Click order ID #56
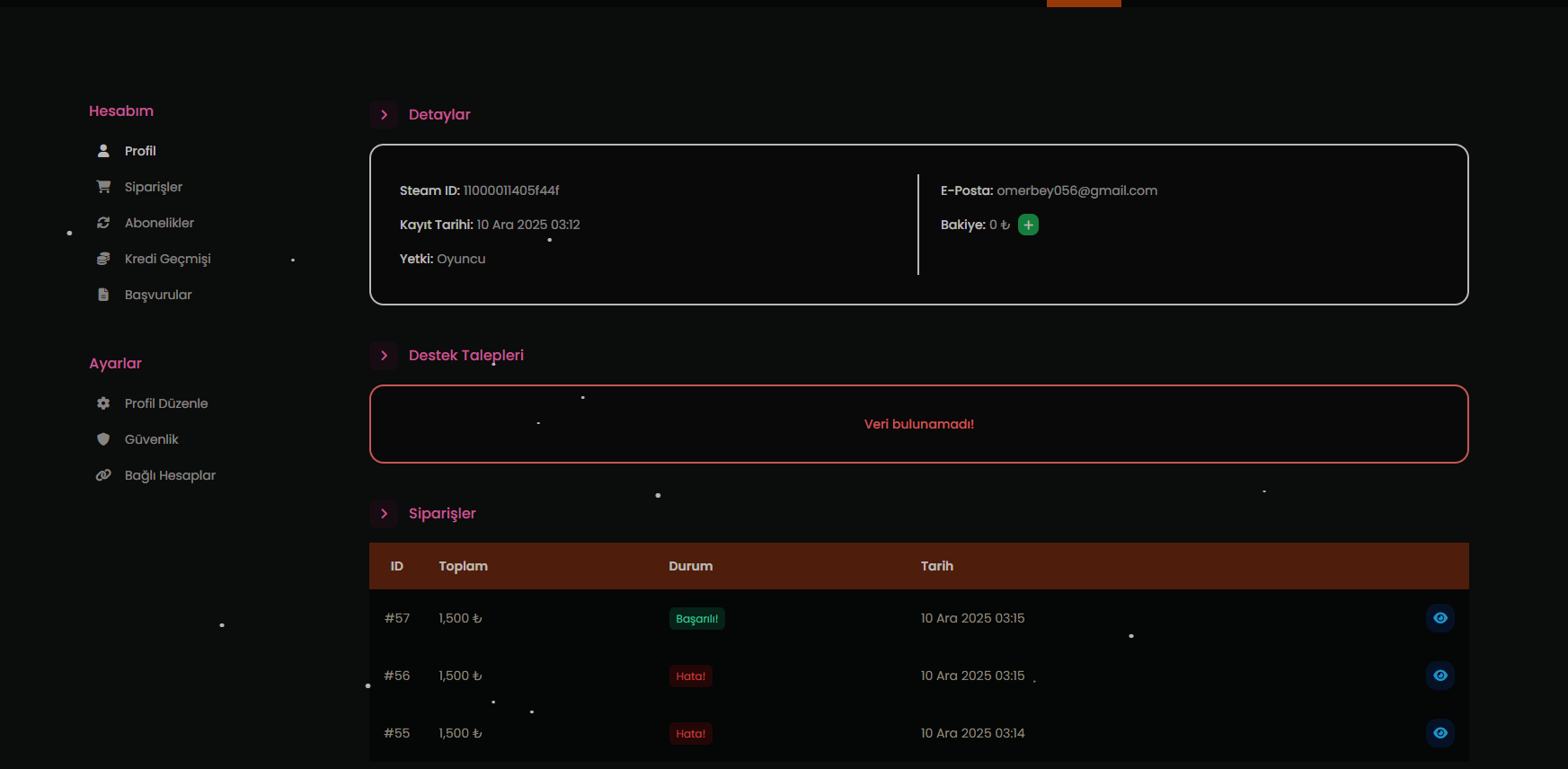The width and height of the screenshot is (1568, 769). (397, 676)
